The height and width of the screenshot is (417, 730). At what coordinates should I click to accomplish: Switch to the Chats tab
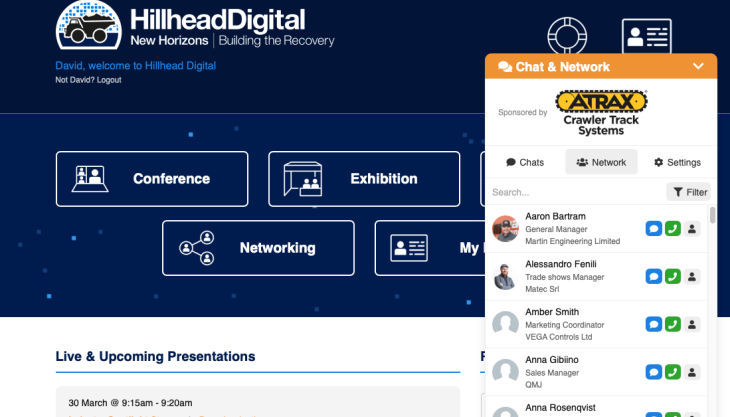click(525, 162)
